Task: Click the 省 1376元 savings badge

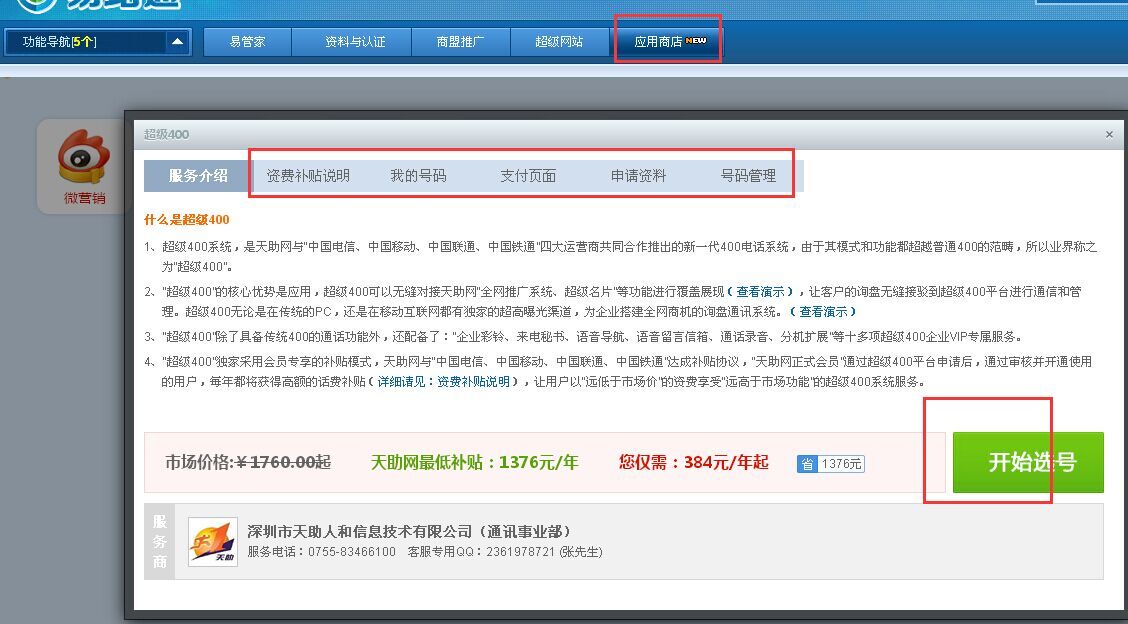Action: point(831,464)
